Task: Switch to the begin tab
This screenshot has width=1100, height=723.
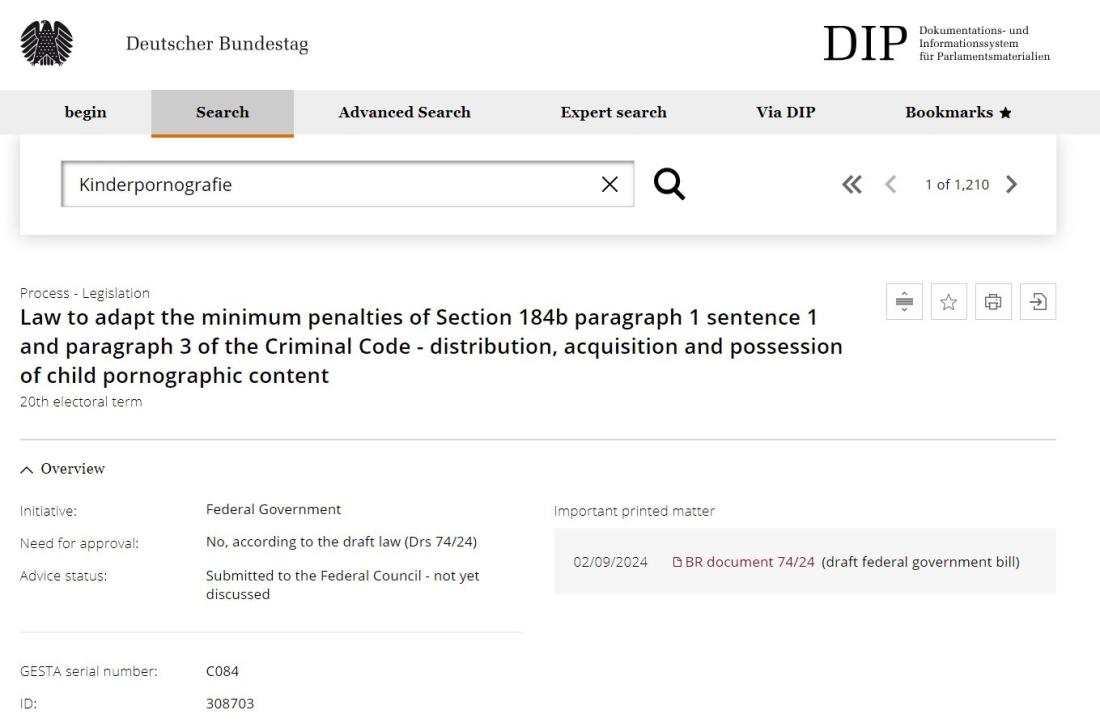Action: click(86, 112)
